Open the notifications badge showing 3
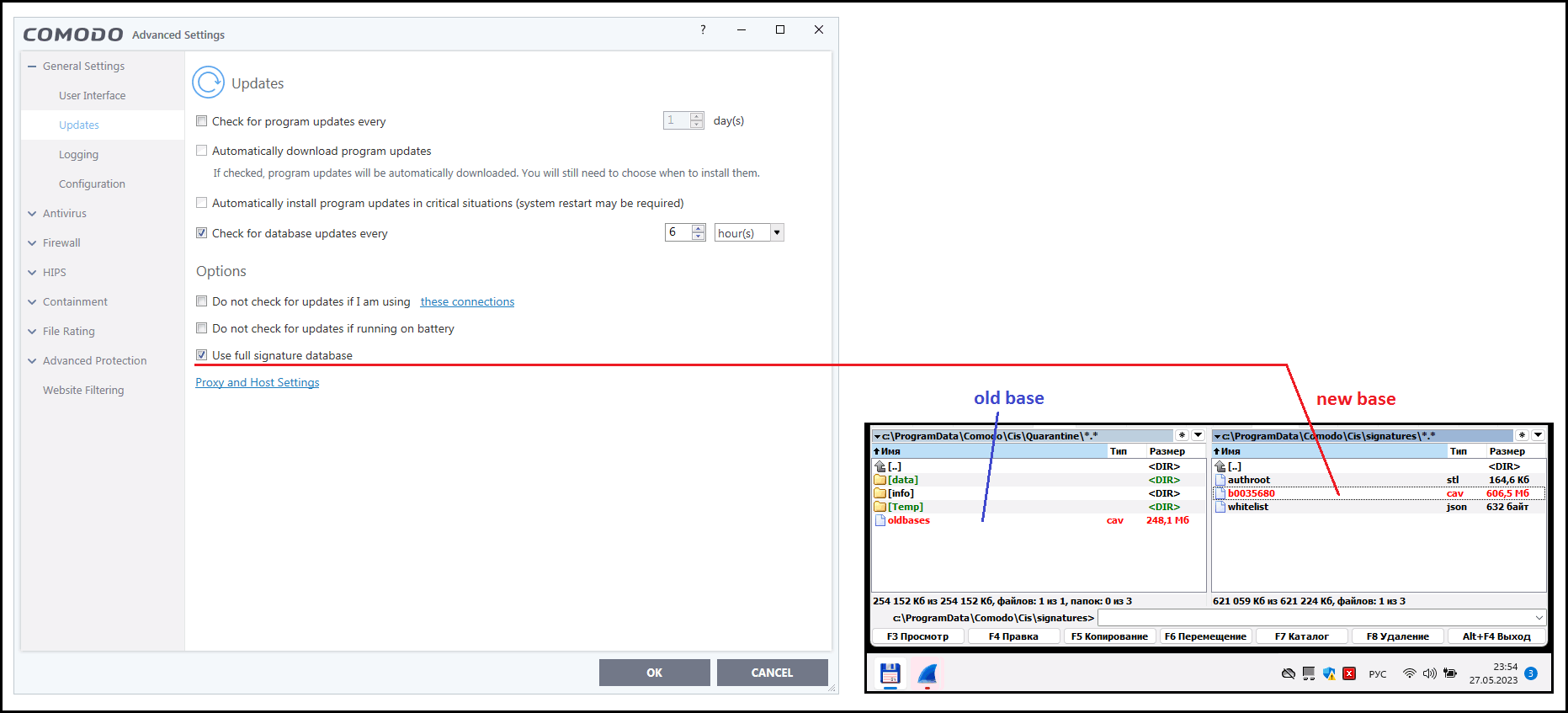1568x713 pixels. click(1531, 673)
